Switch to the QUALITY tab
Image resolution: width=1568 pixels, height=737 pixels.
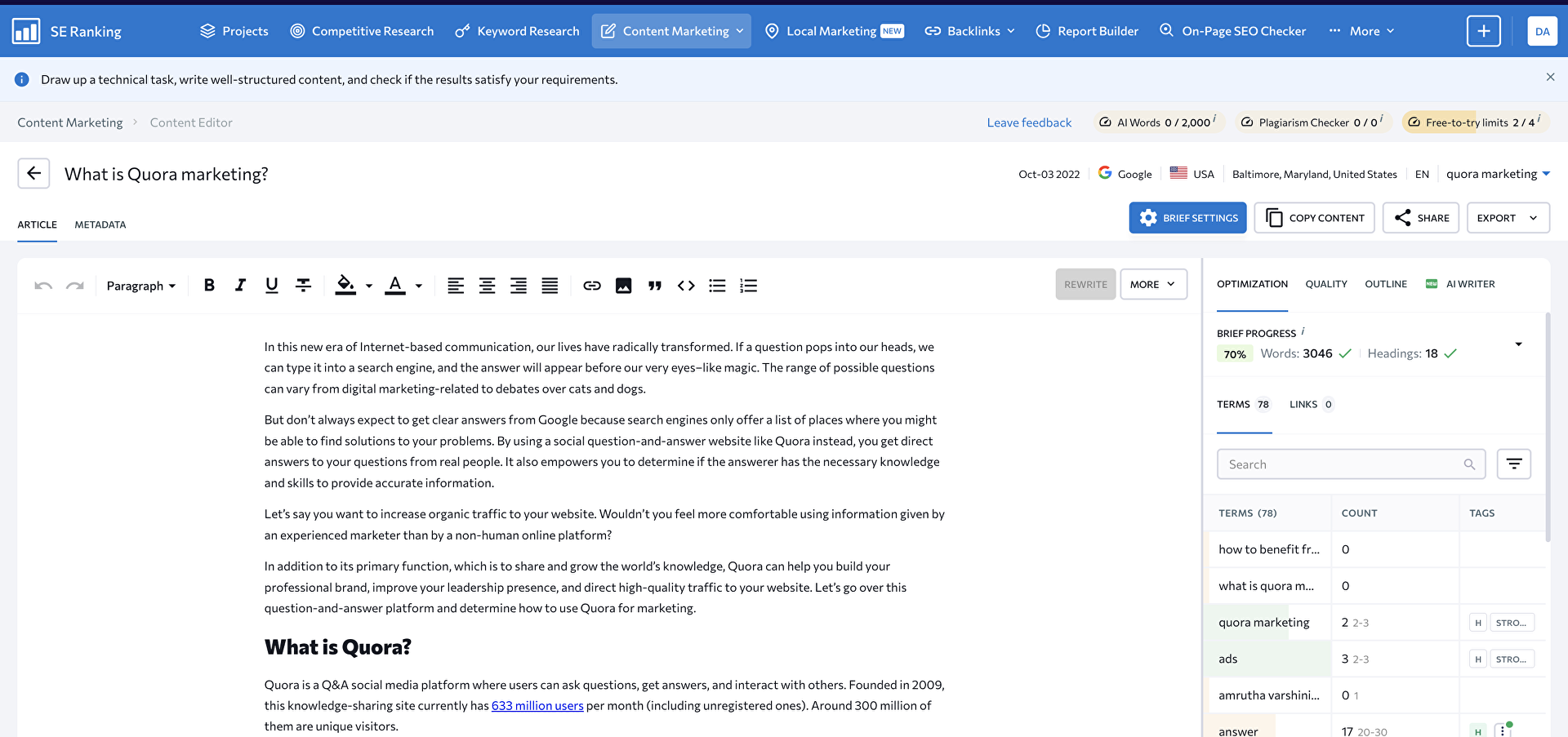(1325, 284)
